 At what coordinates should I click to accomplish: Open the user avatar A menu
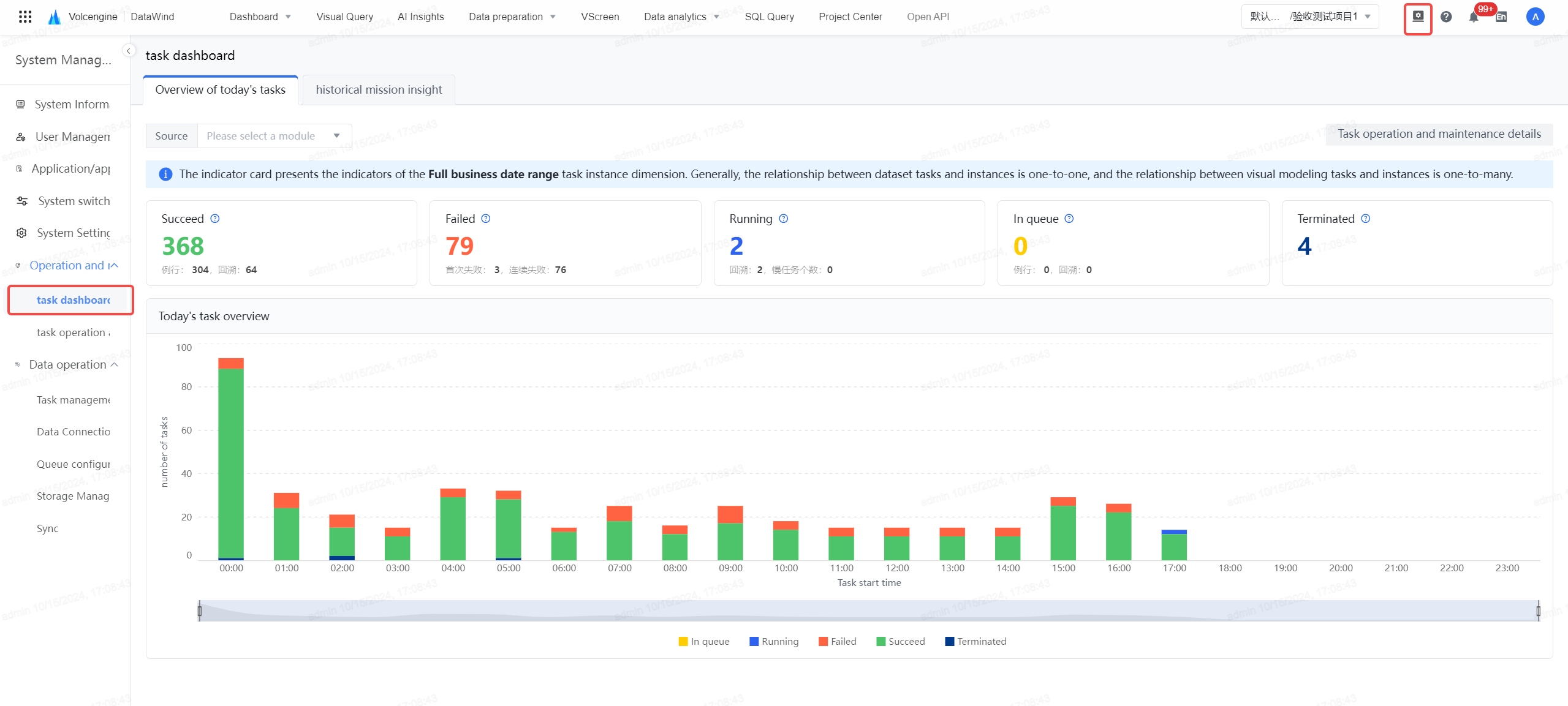(1535, 17)
